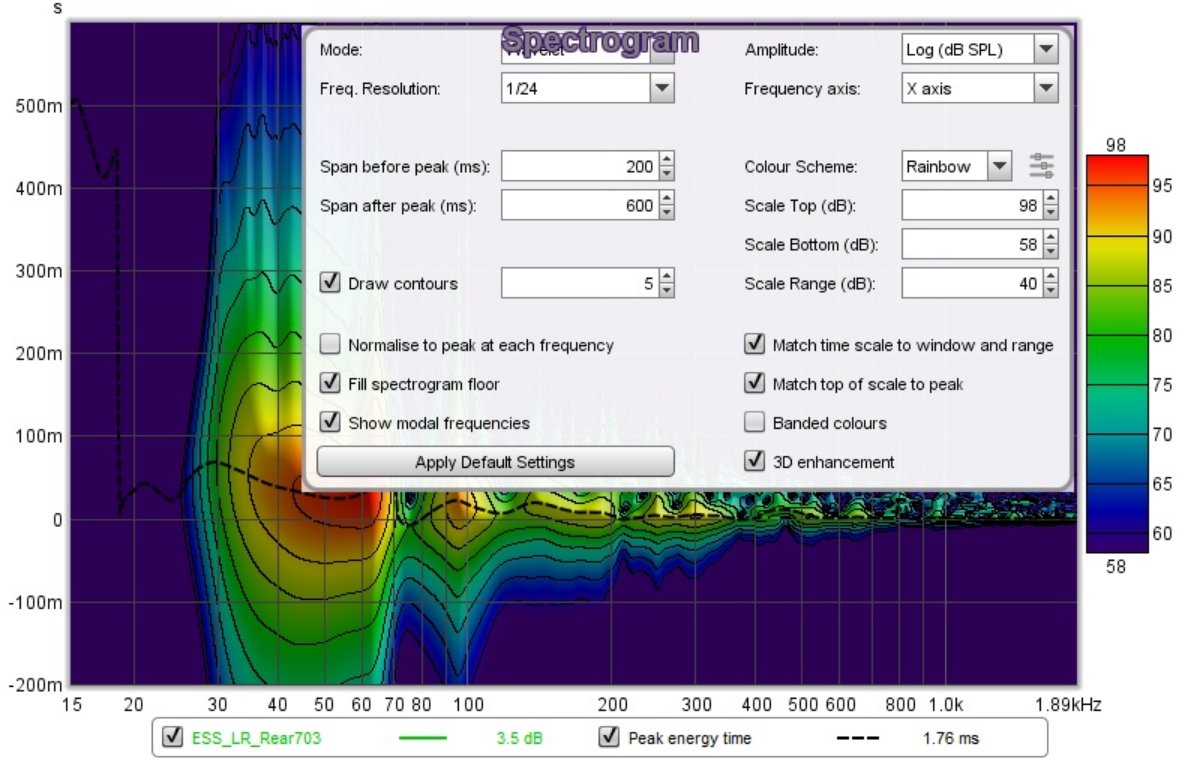
Task: Open the Freq. Resolution dropdown
Action: pos(662,89)
